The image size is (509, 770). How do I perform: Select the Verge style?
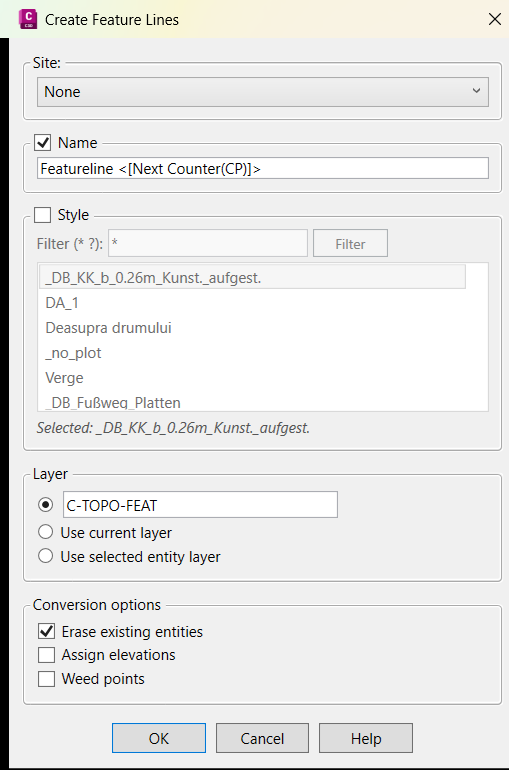[x=64, y=378]
